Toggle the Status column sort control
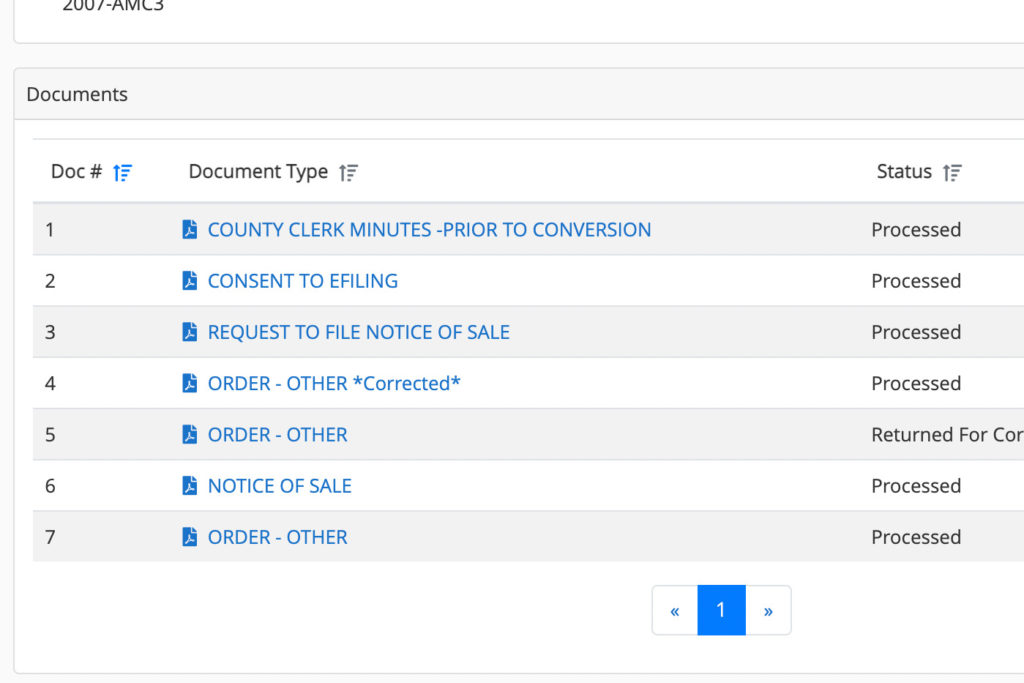The image size is (1024, 683). point(951,172)
